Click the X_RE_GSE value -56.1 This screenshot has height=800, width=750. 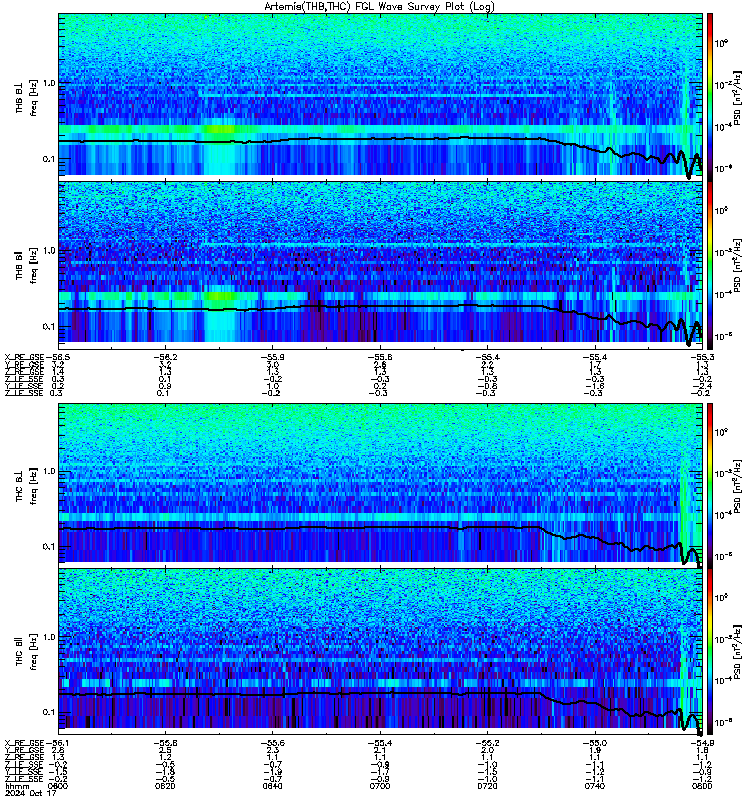pyautogui.click(x=57, y=743)
